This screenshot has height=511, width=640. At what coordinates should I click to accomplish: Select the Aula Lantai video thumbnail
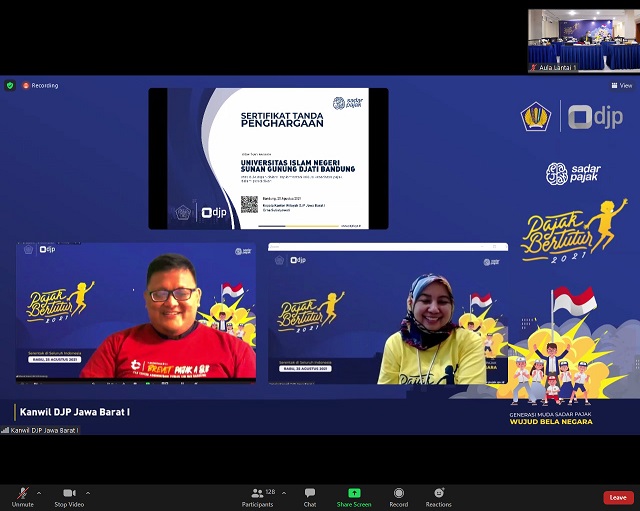583,40
